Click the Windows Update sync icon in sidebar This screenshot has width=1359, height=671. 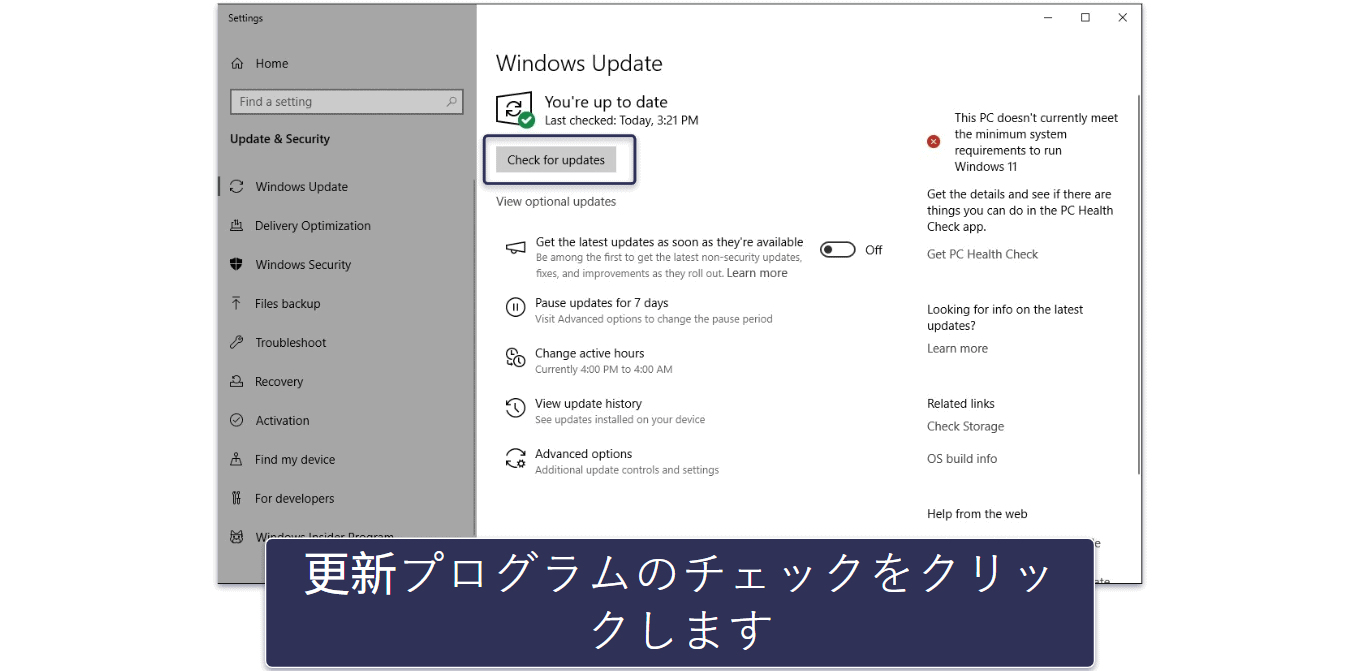237,187
